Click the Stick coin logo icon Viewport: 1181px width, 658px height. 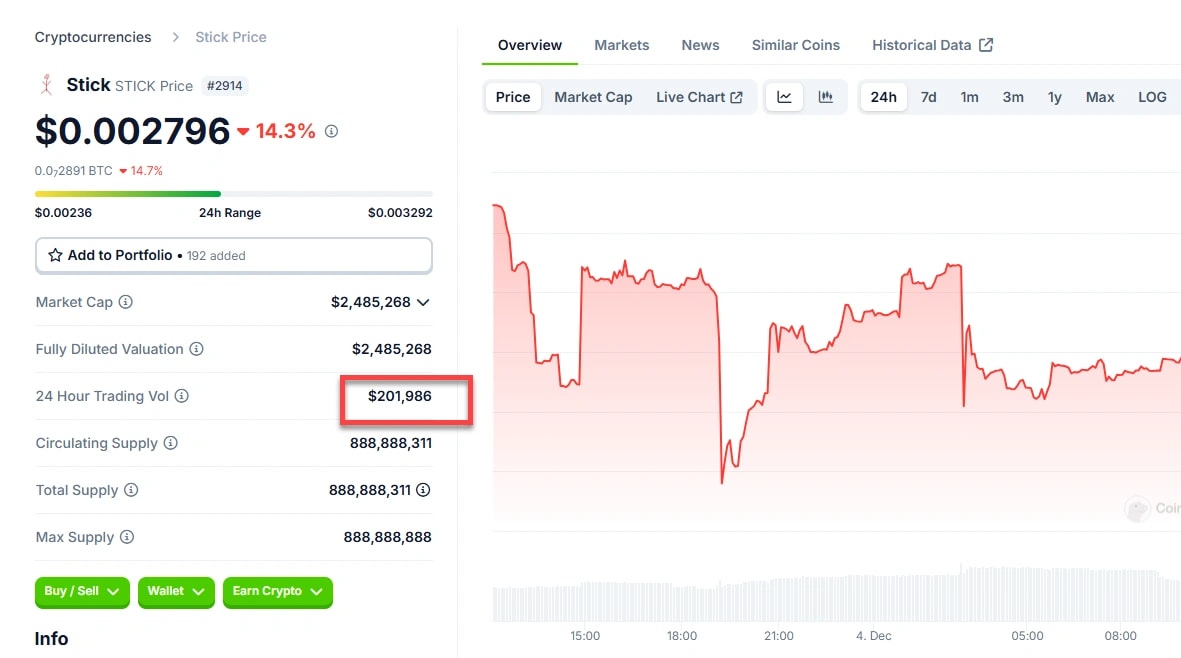click(x=46, y=85)
